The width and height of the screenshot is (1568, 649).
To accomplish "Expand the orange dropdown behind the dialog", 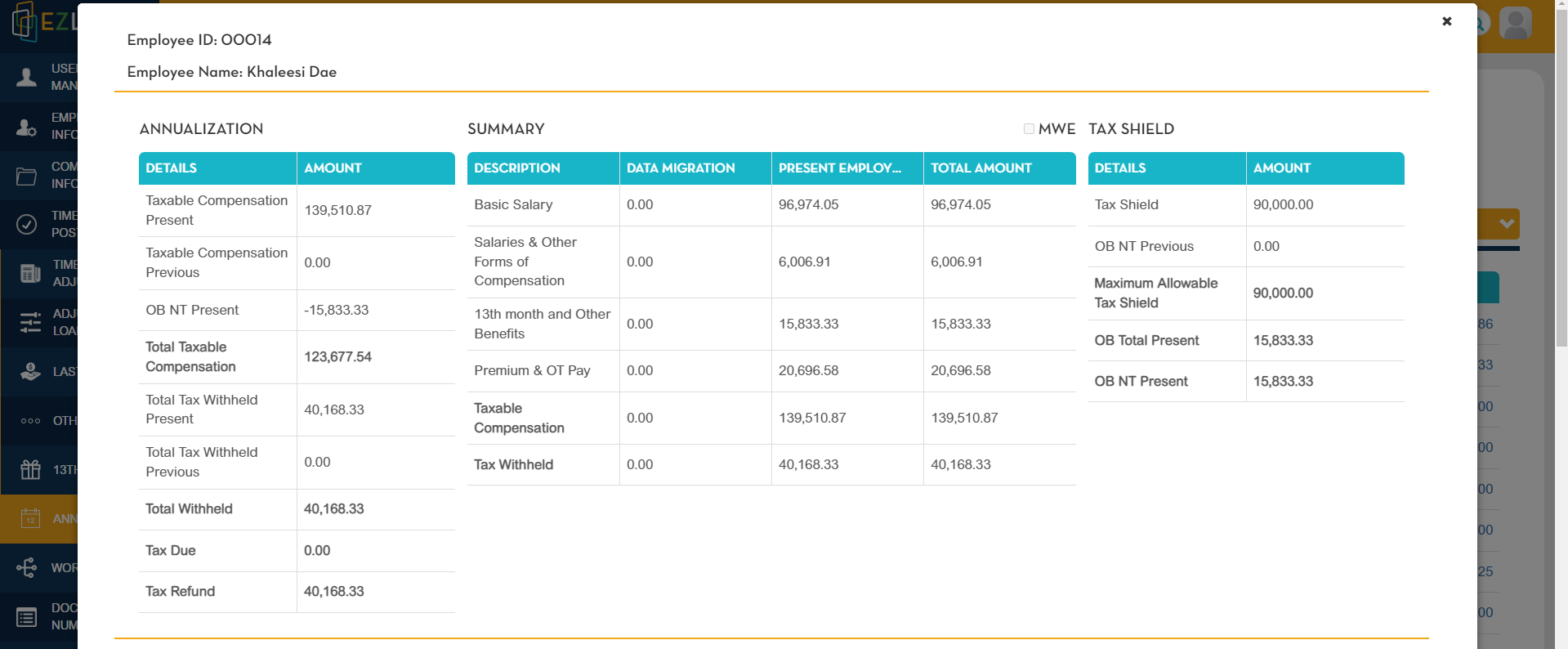I will coord(1507,223).
